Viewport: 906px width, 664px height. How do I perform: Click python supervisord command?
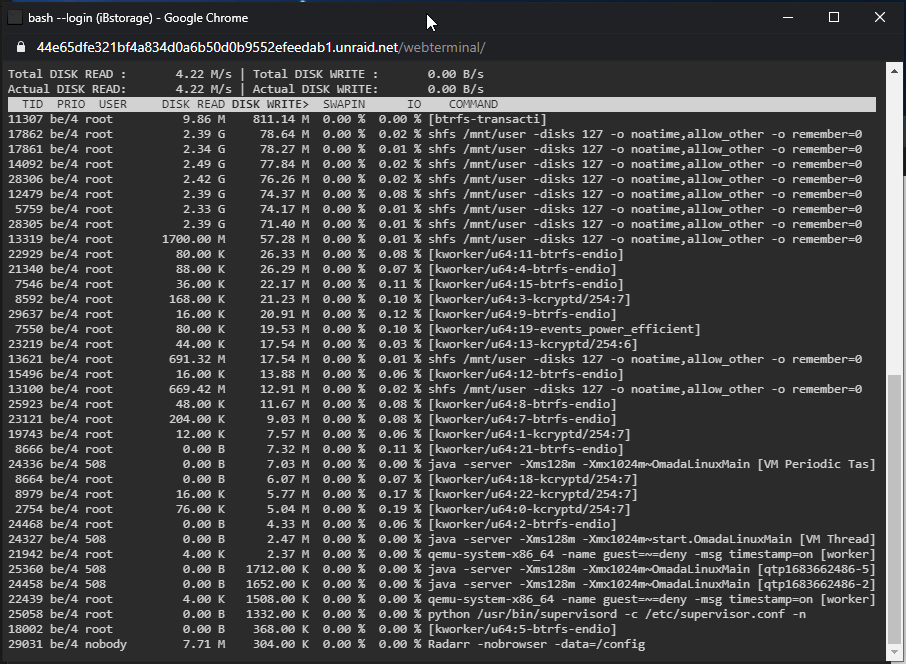click(617, 615)
